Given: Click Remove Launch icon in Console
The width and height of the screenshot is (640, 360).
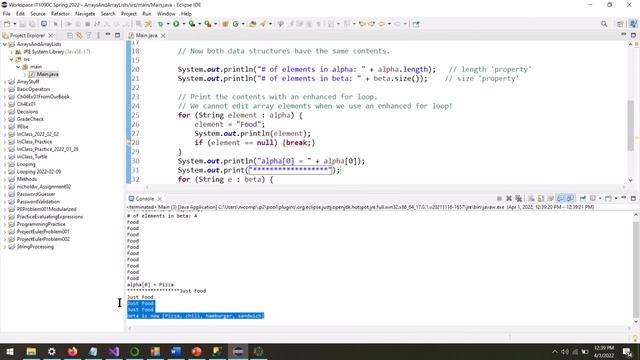Looking at the screenshot, I should point(509,198).
